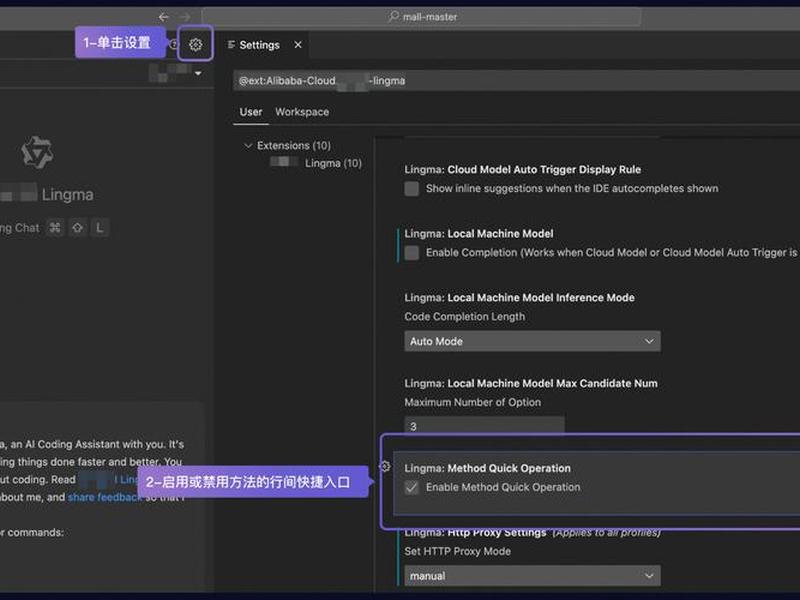Enable Local Machine Model completion checkbox
The image size is (800, 600).
pos(412,253)
